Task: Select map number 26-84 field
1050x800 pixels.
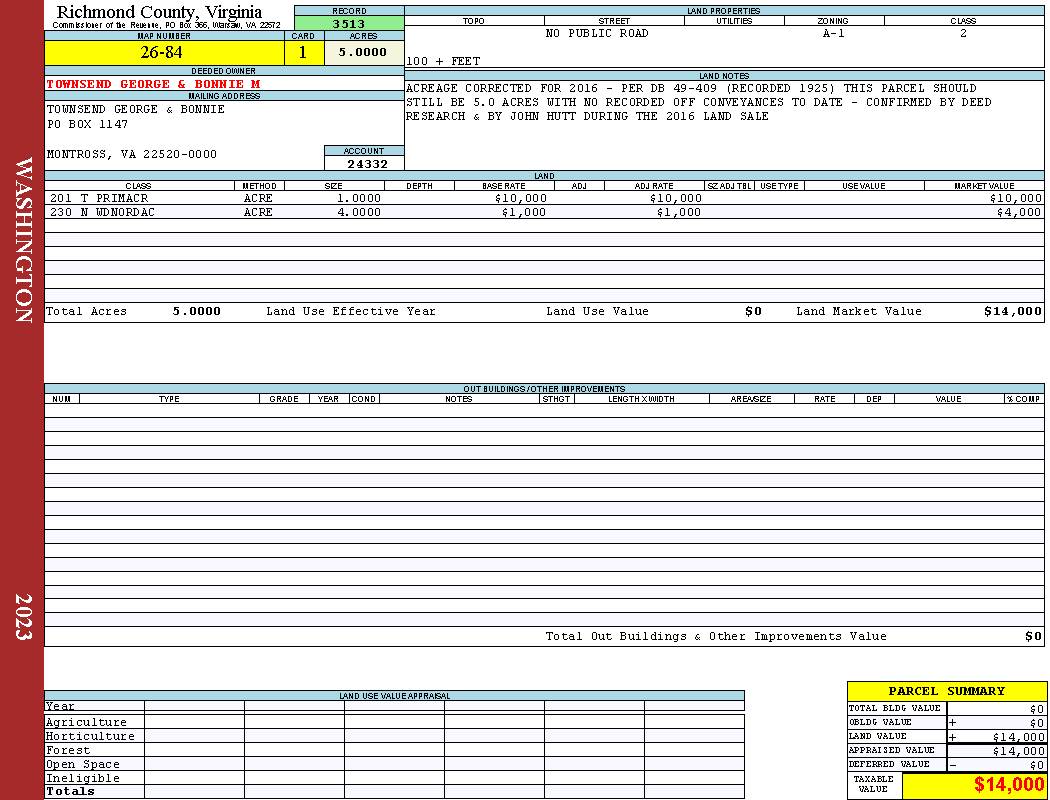Action: [164, 52]
